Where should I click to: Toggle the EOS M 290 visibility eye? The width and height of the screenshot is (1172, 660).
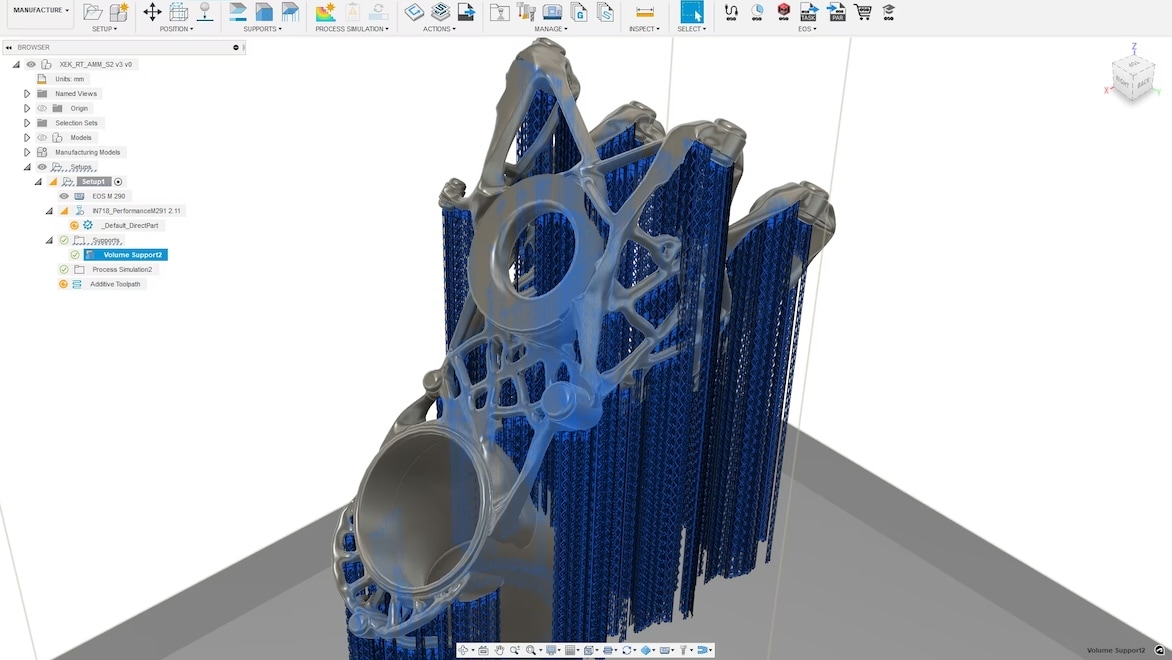(62, 196)
